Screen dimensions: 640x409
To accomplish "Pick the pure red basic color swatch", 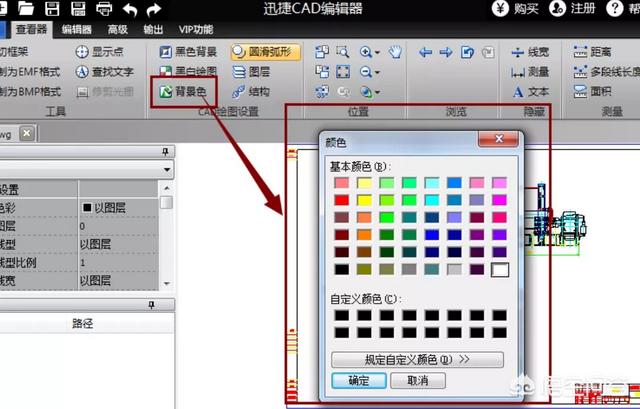I will [342, 200].
